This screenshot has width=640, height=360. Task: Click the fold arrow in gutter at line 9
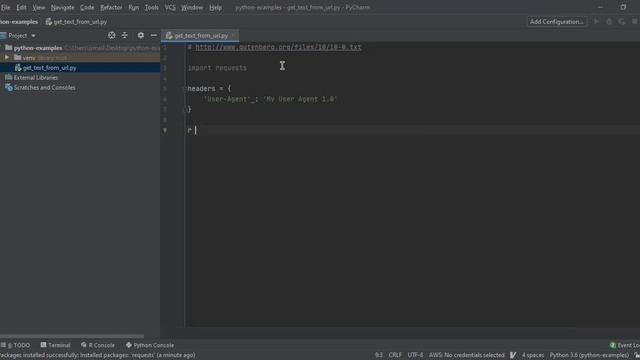pos(165,130)
